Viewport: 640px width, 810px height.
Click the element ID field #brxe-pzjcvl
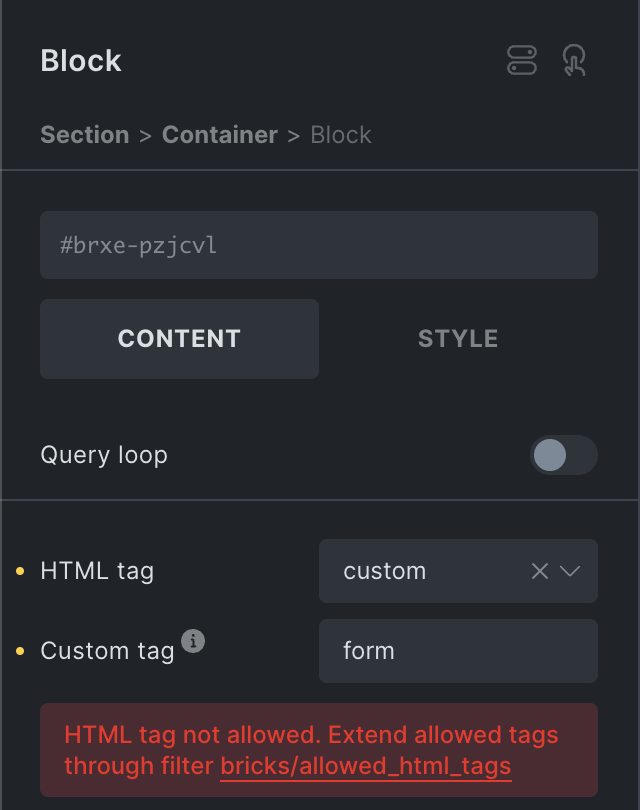(x=318, y=245)
